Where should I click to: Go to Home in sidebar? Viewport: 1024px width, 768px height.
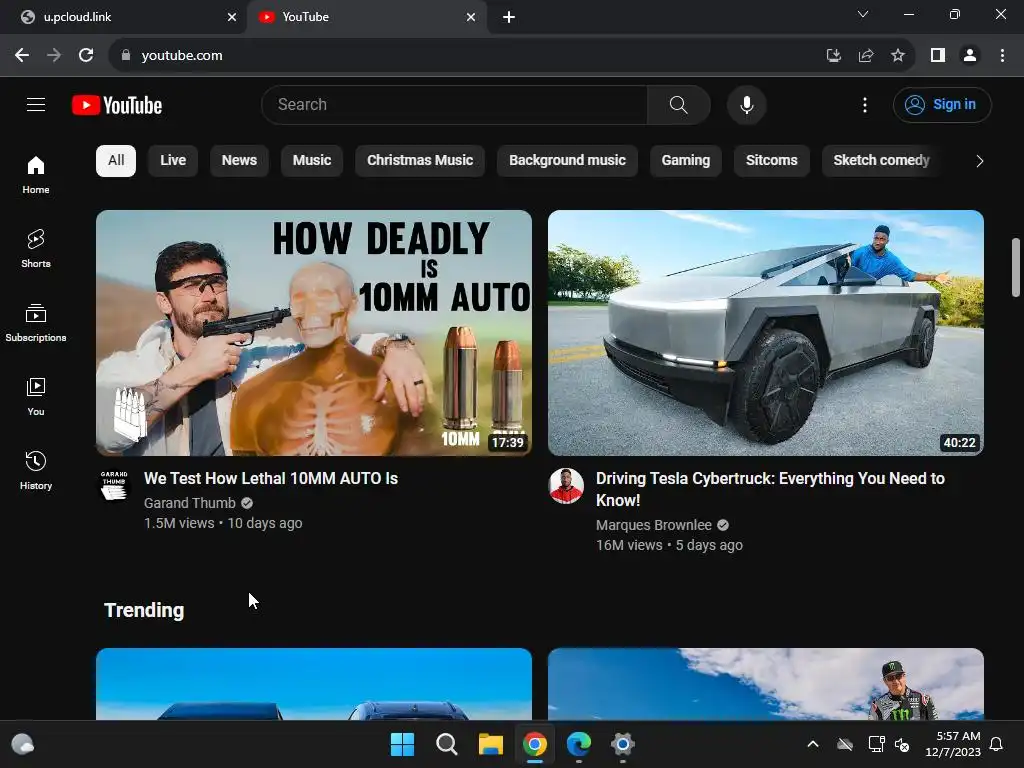pos(36,174)
